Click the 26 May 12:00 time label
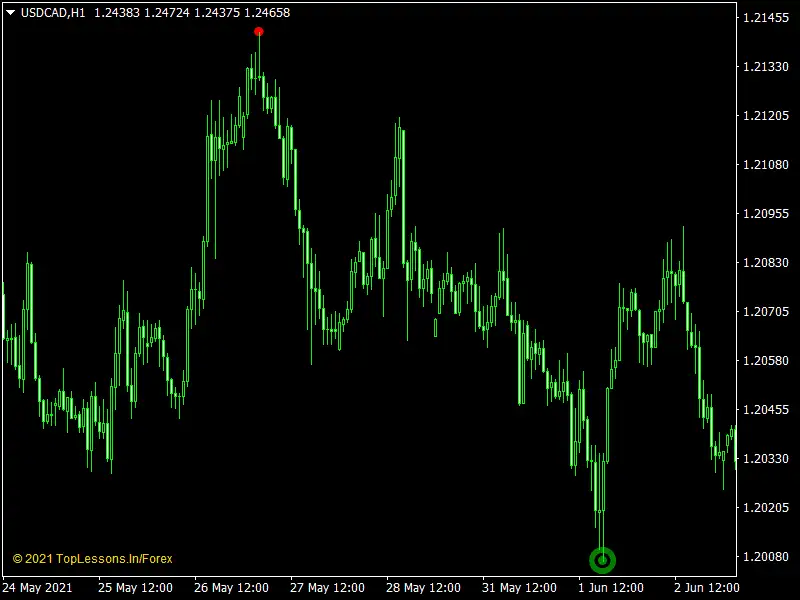800x600 pixels. 231,588
